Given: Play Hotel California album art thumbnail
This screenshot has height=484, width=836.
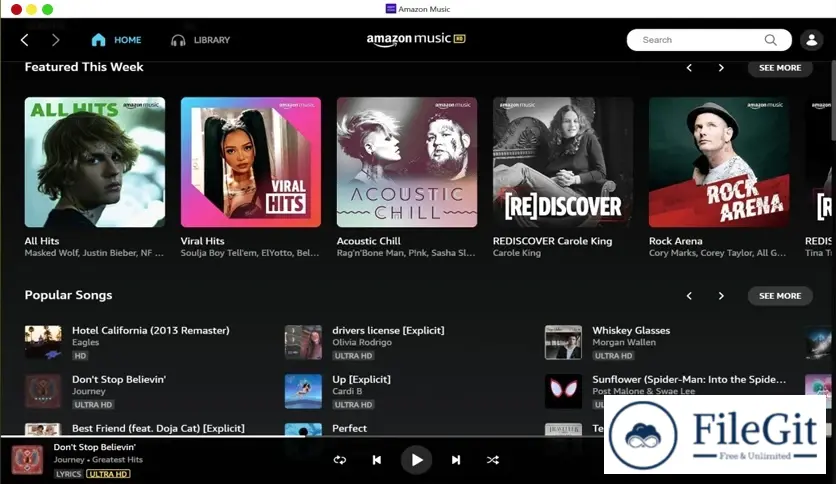Looking at the screenshot, I should pos(43,342).
